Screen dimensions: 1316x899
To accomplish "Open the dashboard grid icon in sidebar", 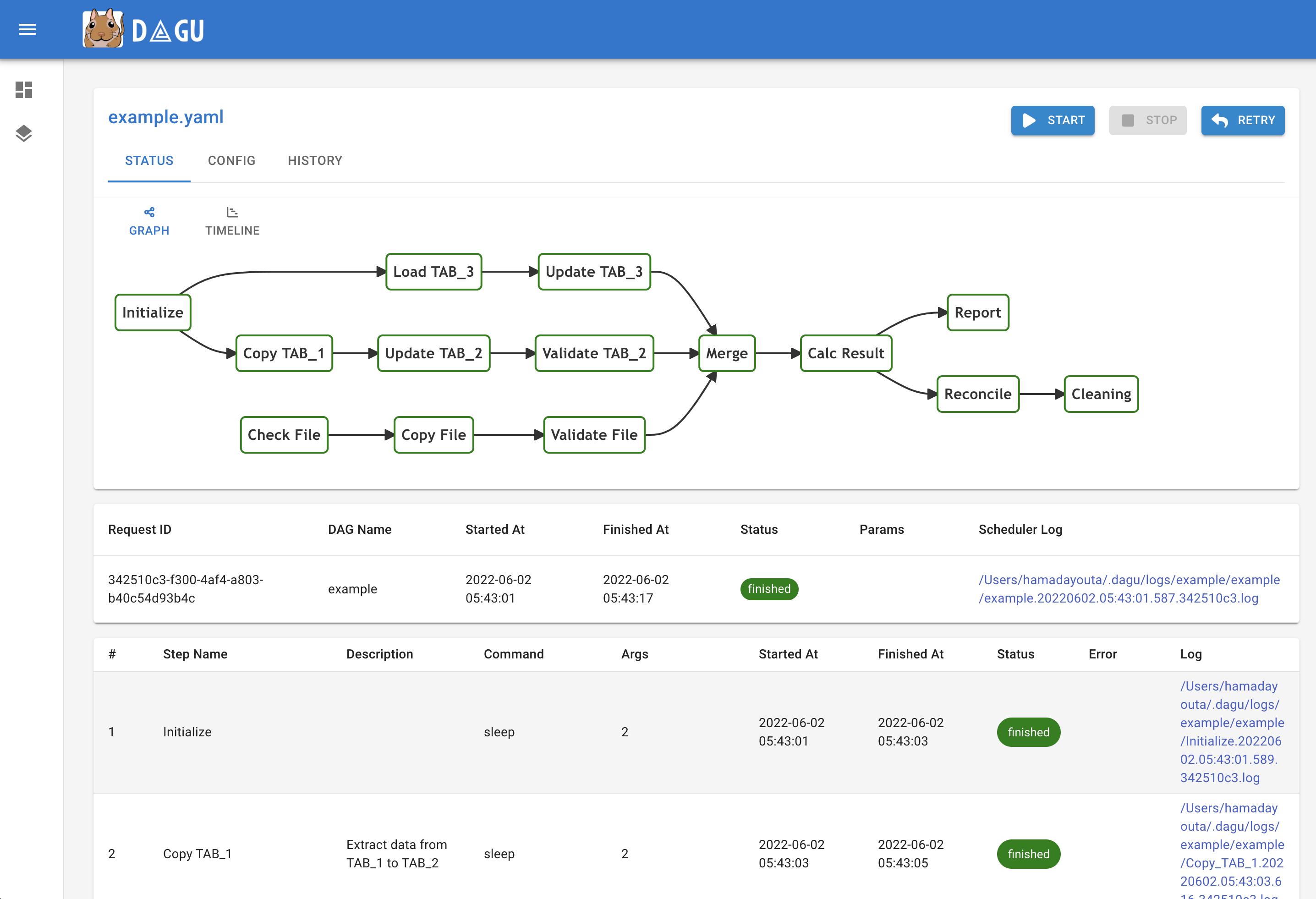I will point(24,89).
